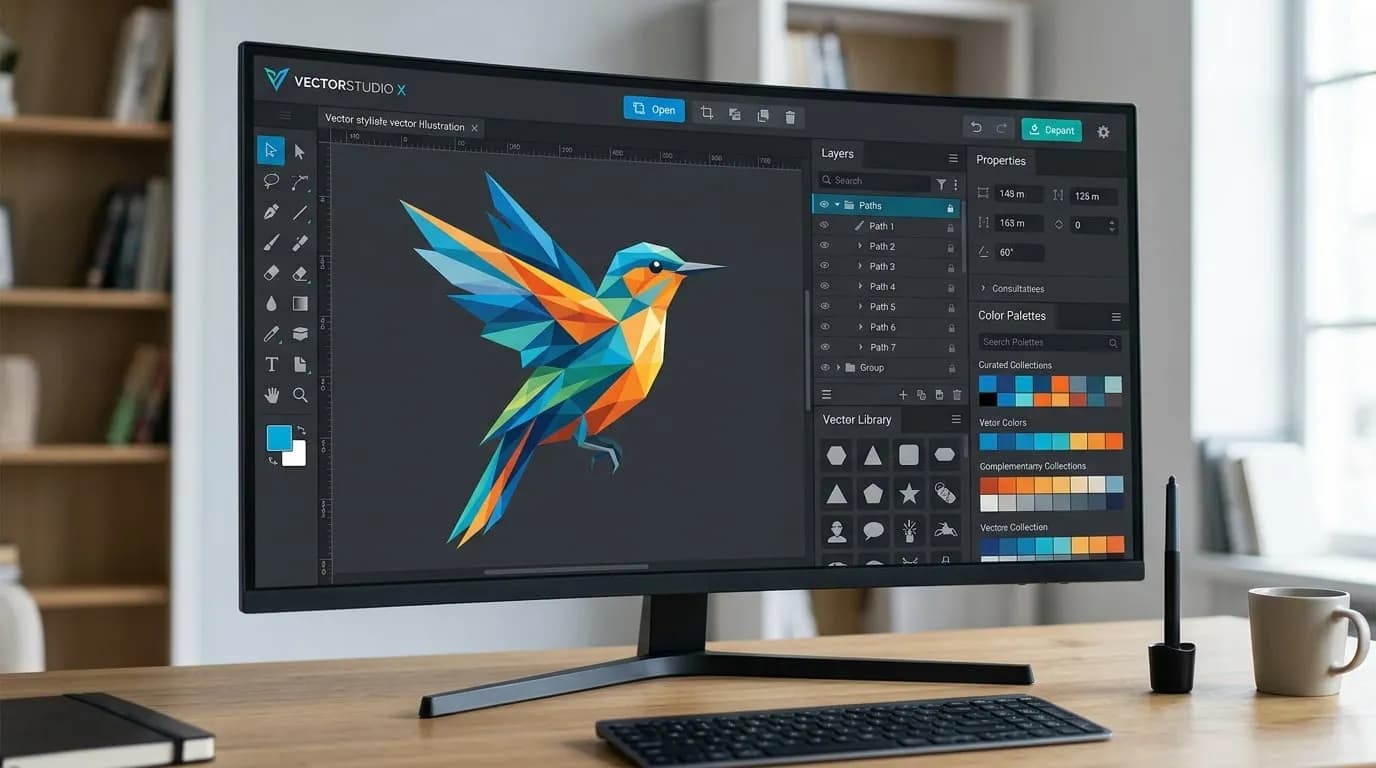This screenshot has width=1376, height=768.
Task: Select the Zoom magnifier tool
Action: 300,396
